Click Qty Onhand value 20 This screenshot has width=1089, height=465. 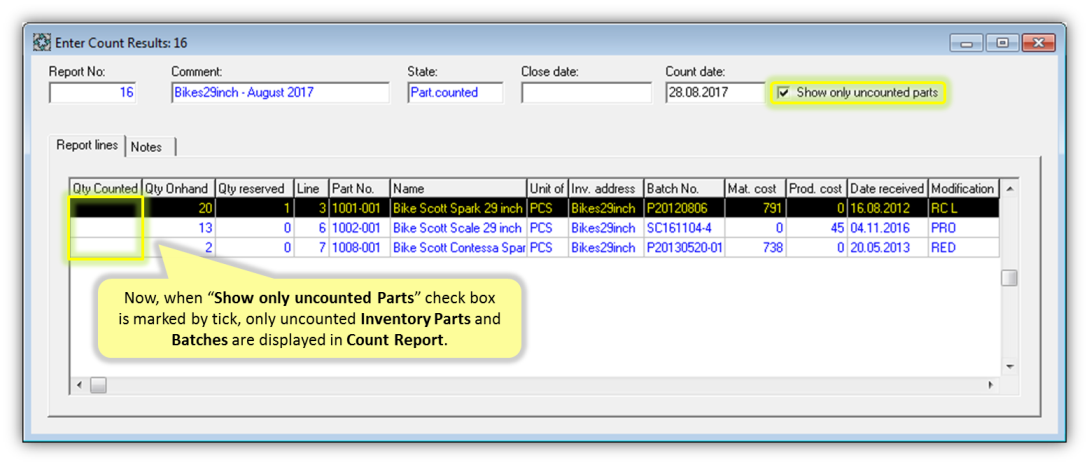pos(178,208)
